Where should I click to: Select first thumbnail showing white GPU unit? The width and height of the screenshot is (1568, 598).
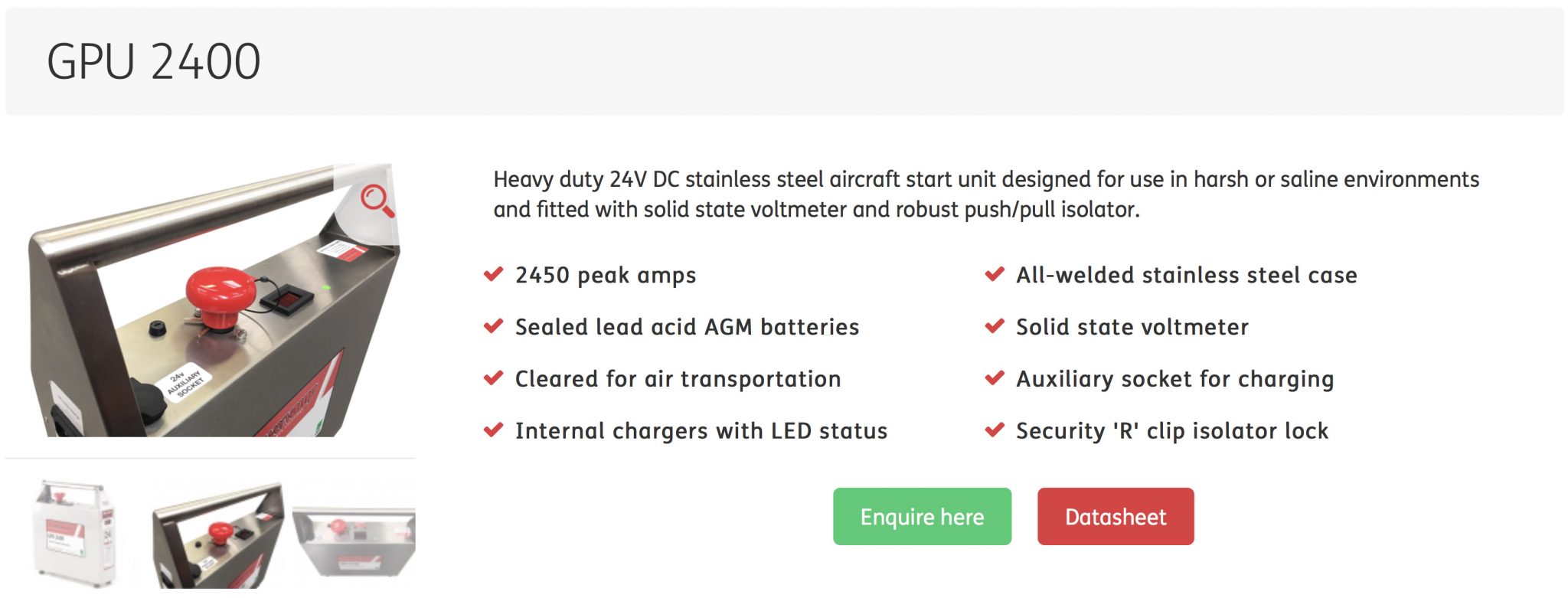[x=75, y=534]
